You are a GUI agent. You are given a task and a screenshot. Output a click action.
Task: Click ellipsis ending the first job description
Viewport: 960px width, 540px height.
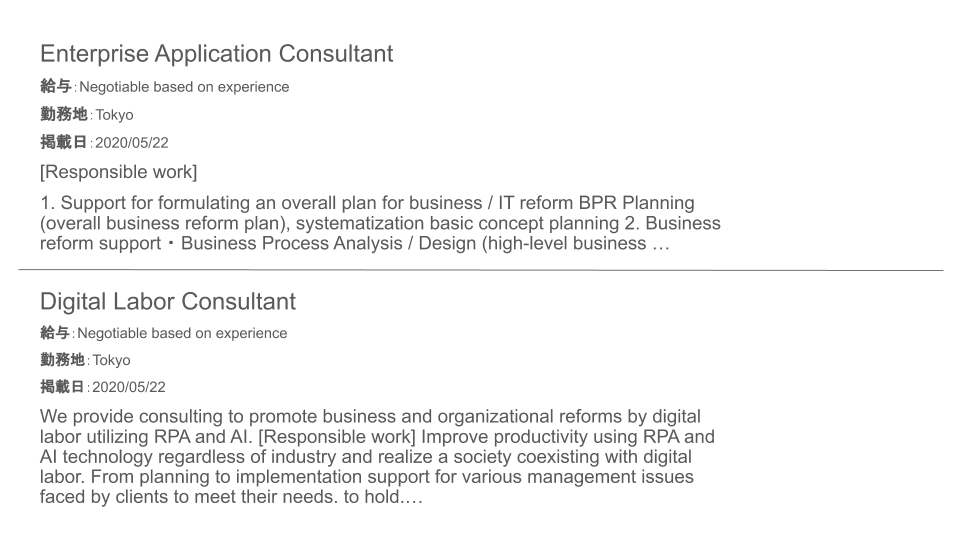click(661, 244)
